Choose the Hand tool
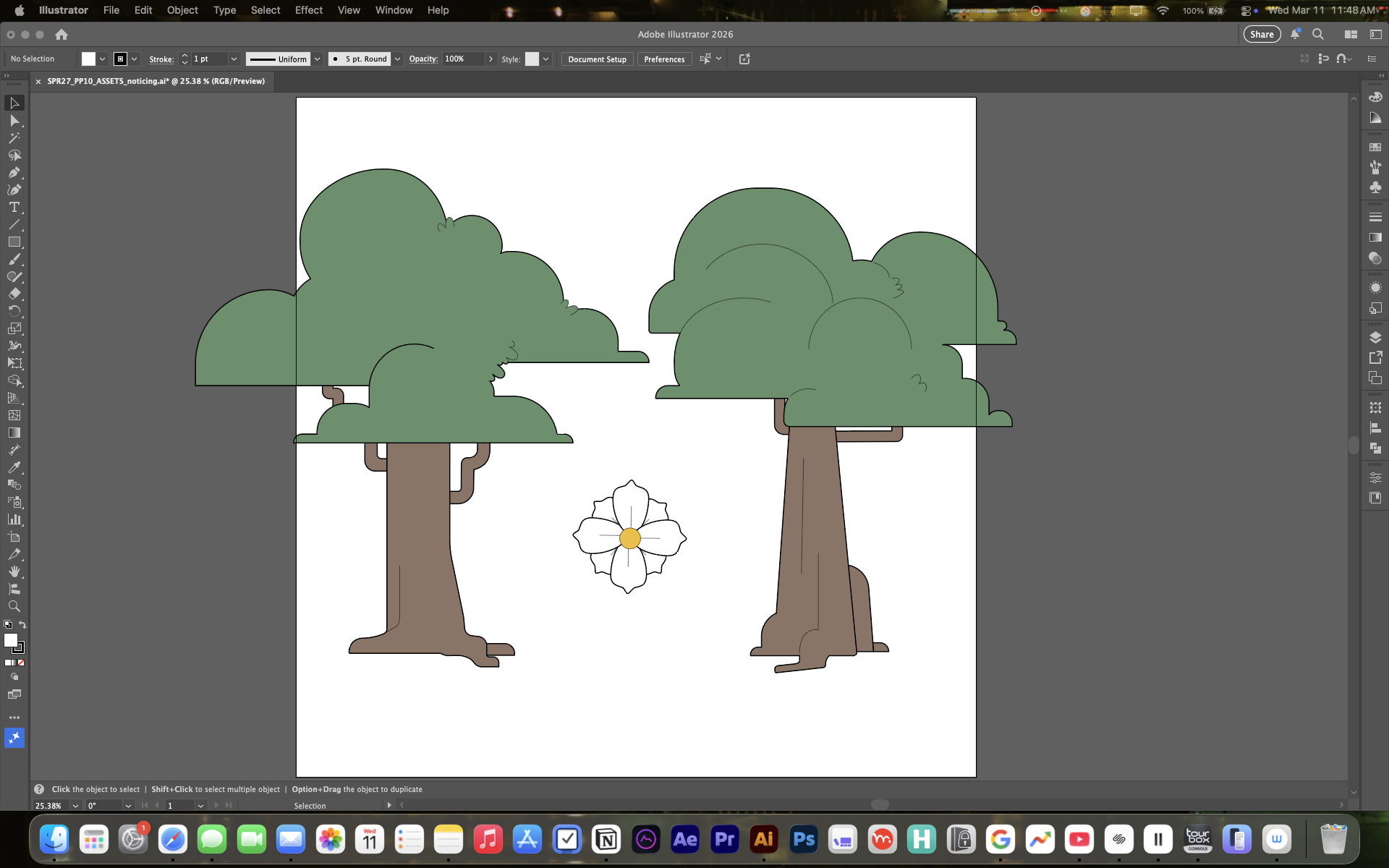 tap(14, 571)
